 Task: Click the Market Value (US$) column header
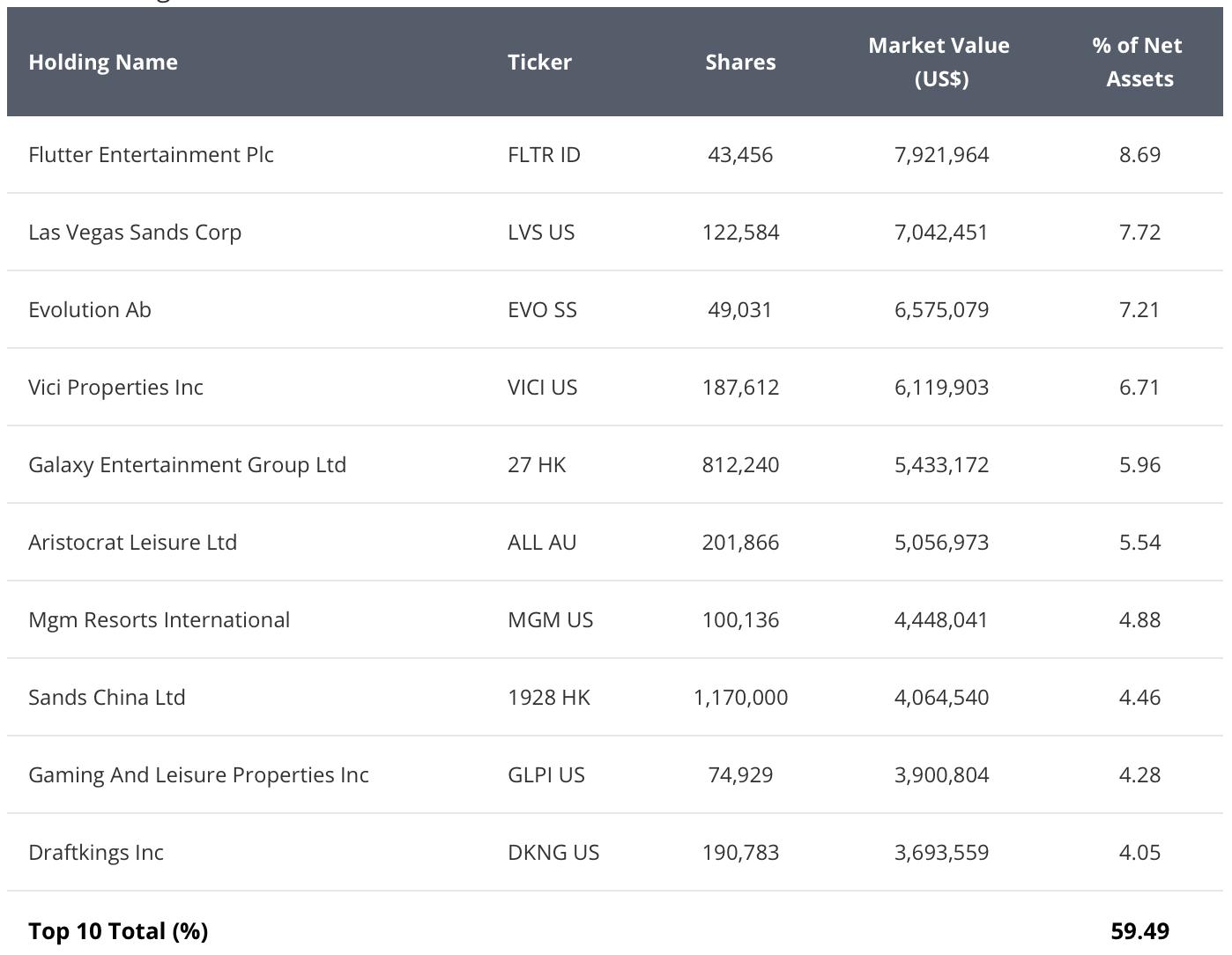939,62
